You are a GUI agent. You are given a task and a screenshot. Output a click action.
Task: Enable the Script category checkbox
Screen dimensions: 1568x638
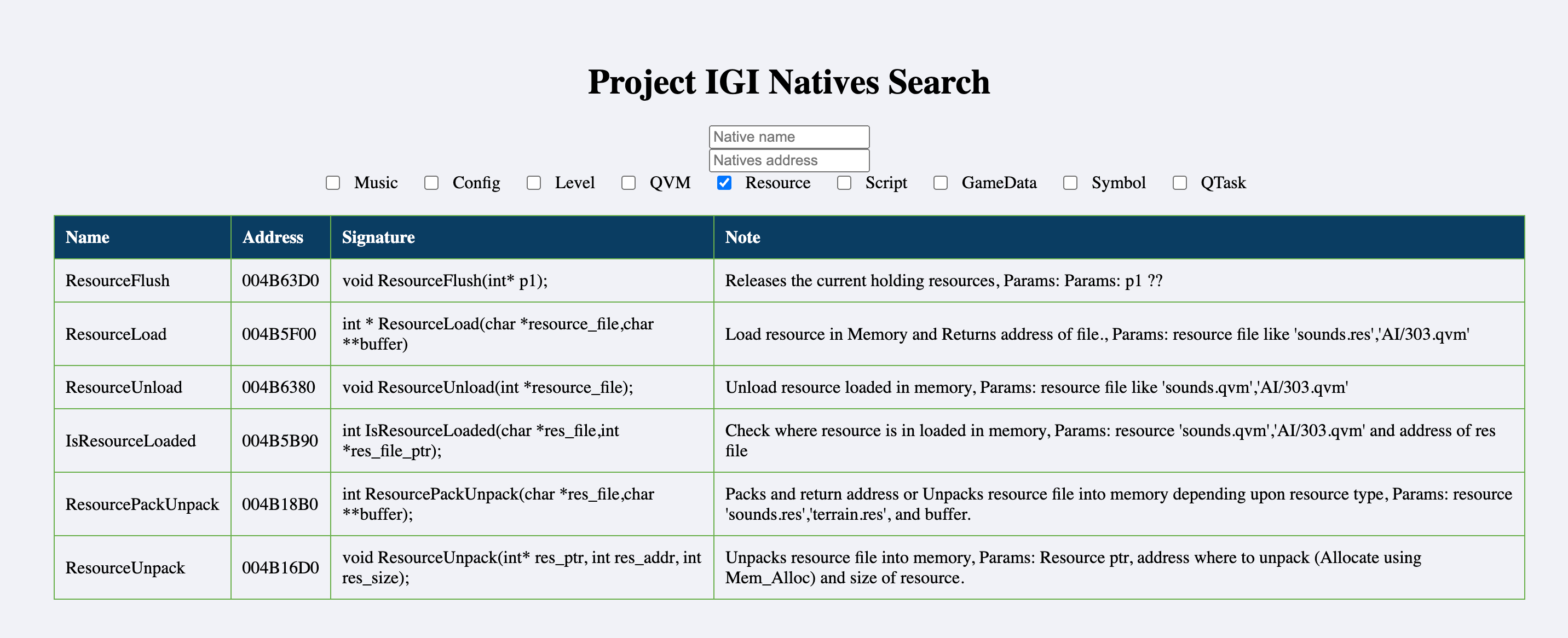[x=844, y=183]
